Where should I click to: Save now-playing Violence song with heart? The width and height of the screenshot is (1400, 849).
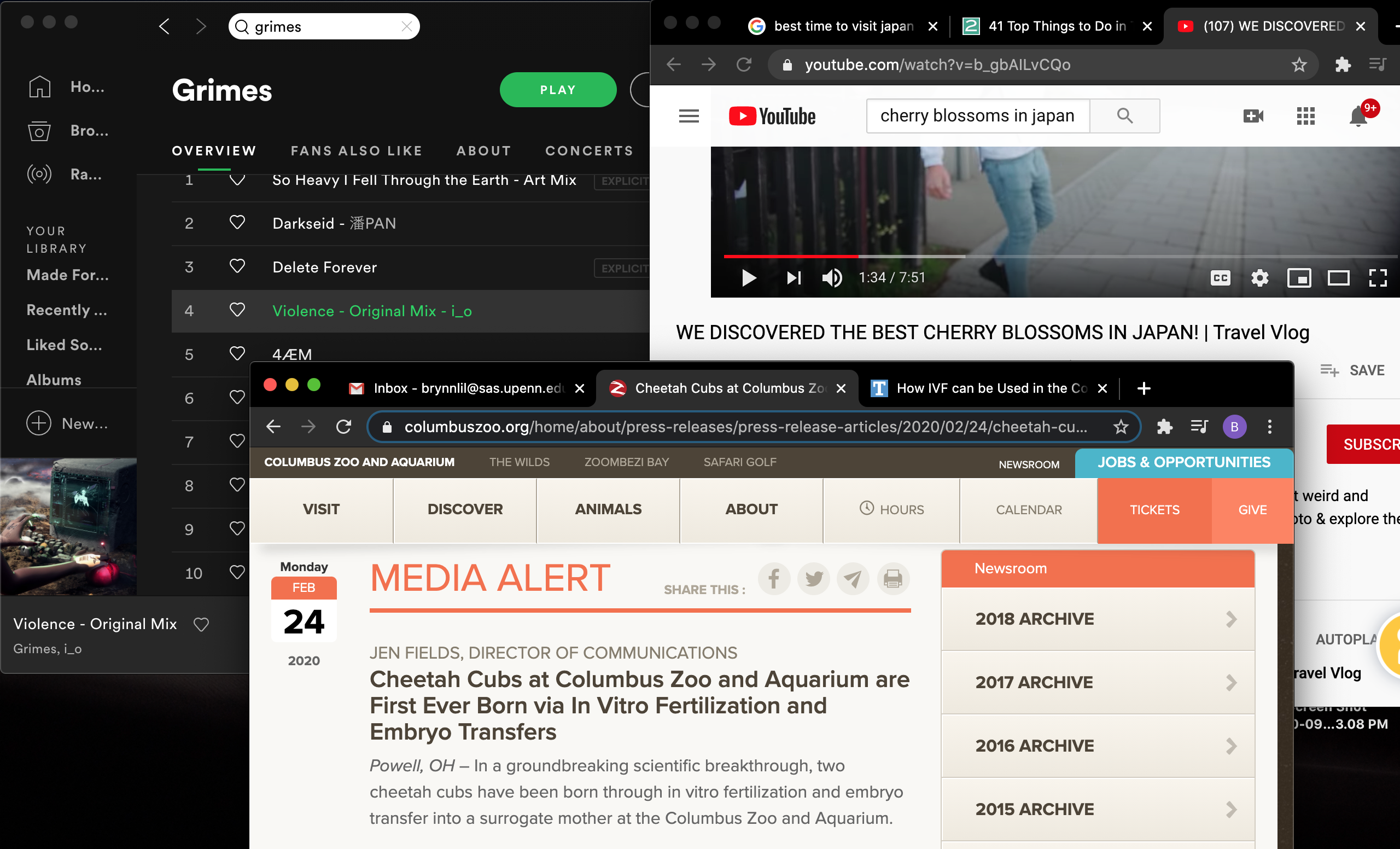tap(201, 625)
